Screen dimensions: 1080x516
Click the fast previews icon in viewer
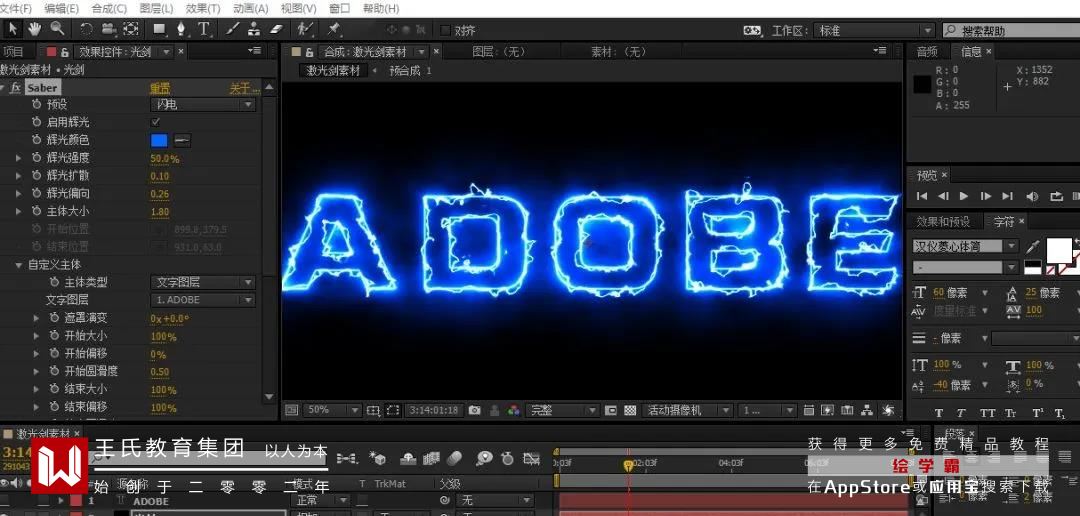827,410
